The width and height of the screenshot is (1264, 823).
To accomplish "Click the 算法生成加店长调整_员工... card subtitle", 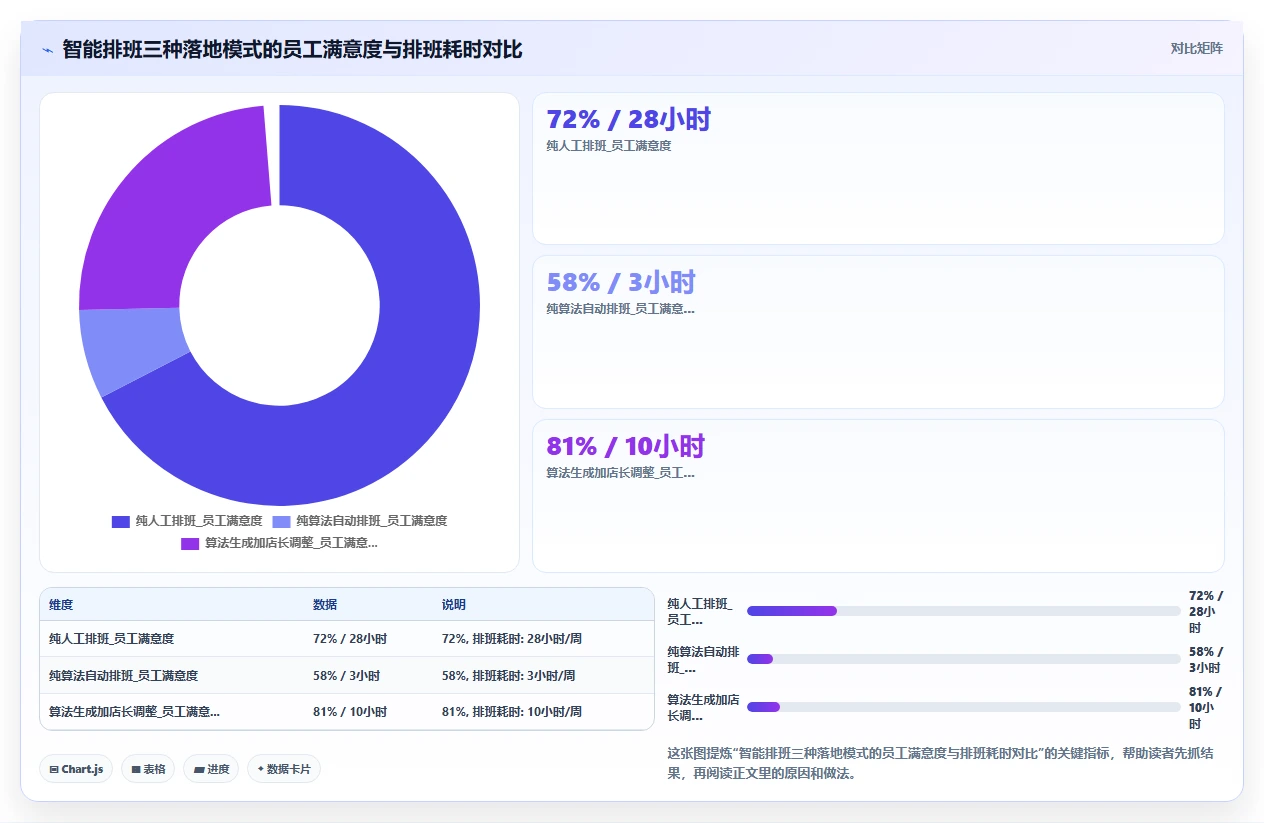I will (620, 473).
